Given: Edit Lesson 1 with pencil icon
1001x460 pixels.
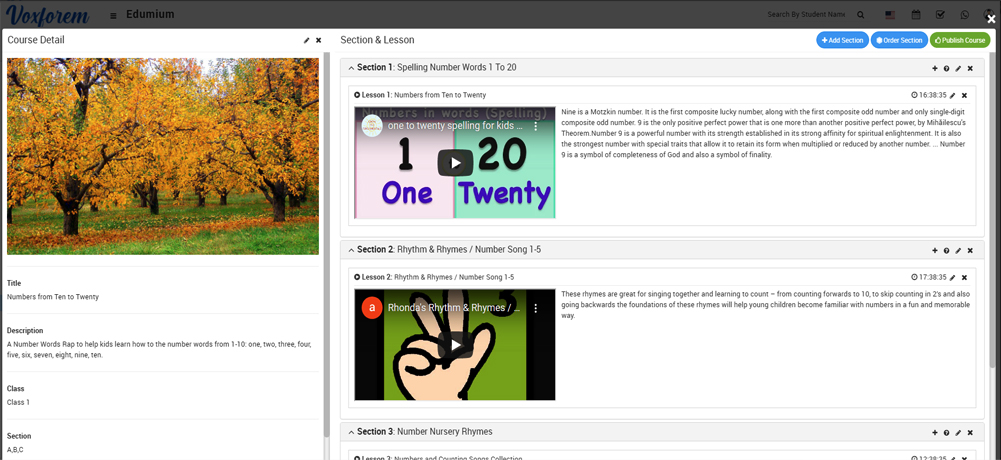Looking at the screenshot, I should click(x=952, y=95).
